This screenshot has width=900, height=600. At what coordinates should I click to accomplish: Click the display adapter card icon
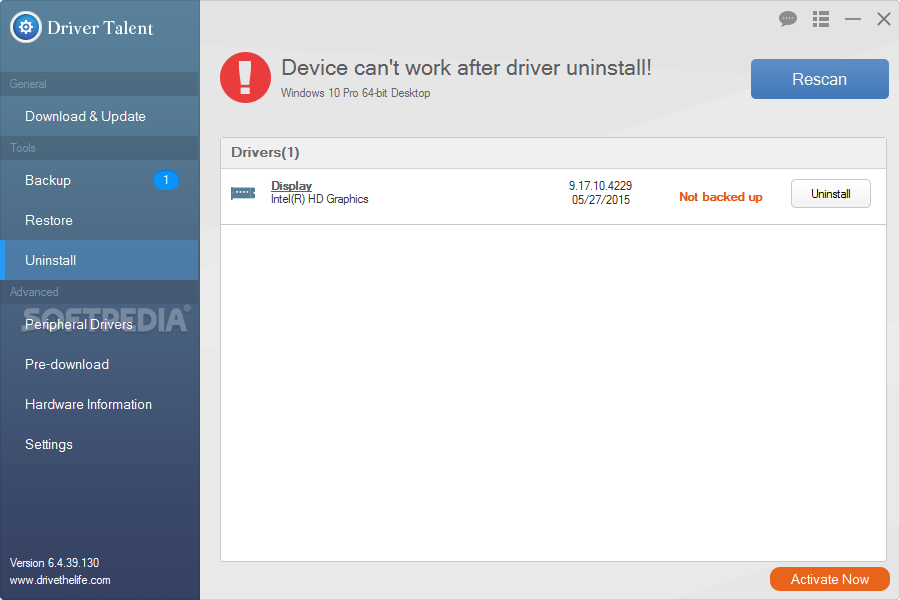pyautogui.click(x=243, y=193)
